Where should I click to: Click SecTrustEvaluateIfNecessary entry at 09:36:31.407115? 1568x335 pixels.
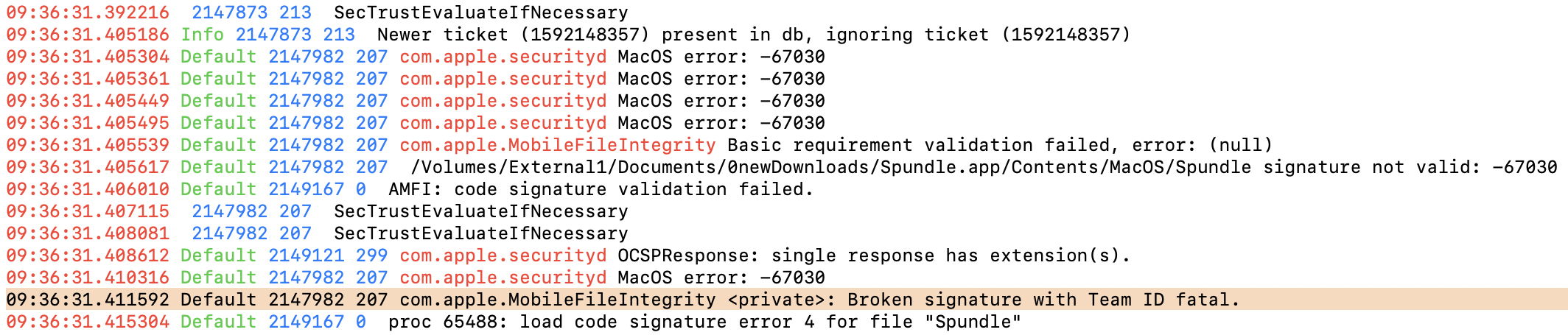[480, 211]
